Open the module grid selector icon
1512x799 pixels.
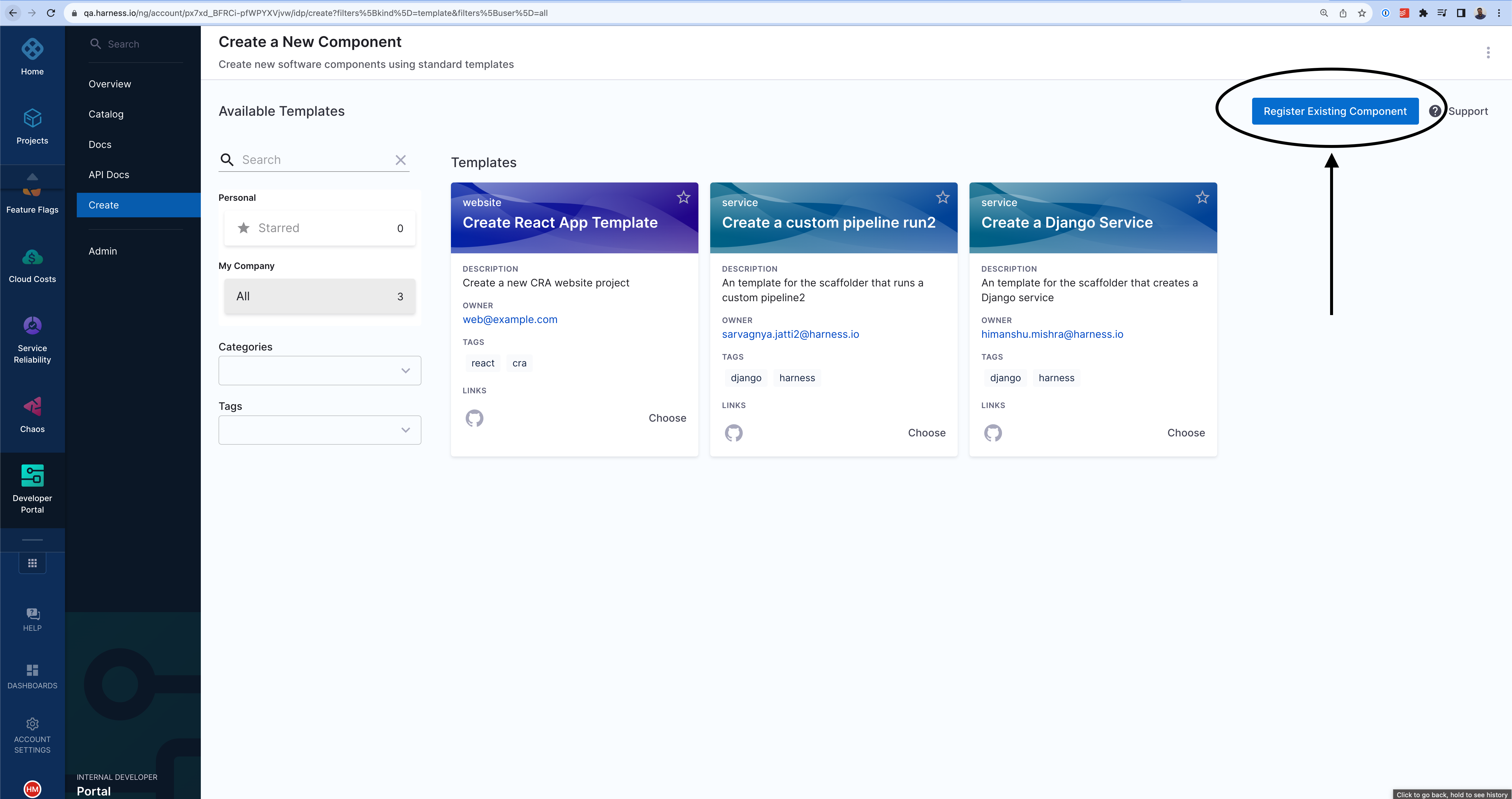(32, 563)
